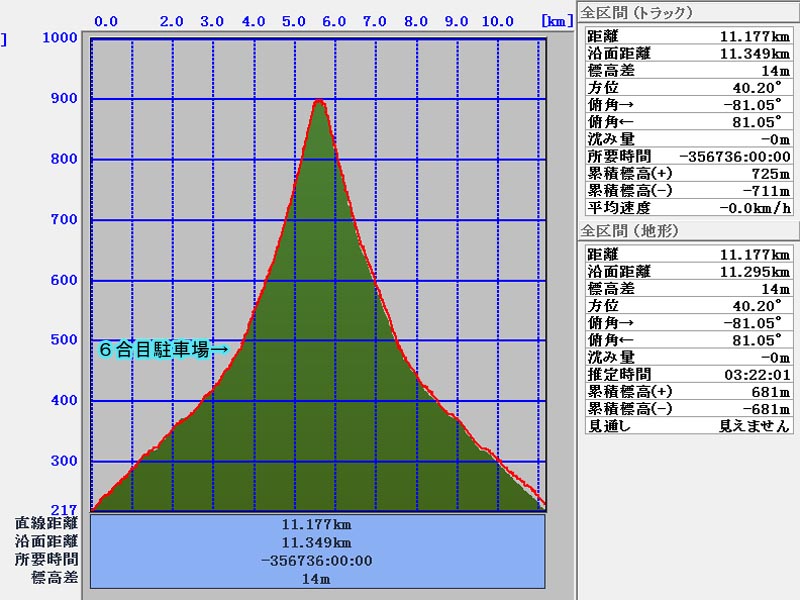
Task: Click the 10.0 label on distance axis
Action: 497,20
